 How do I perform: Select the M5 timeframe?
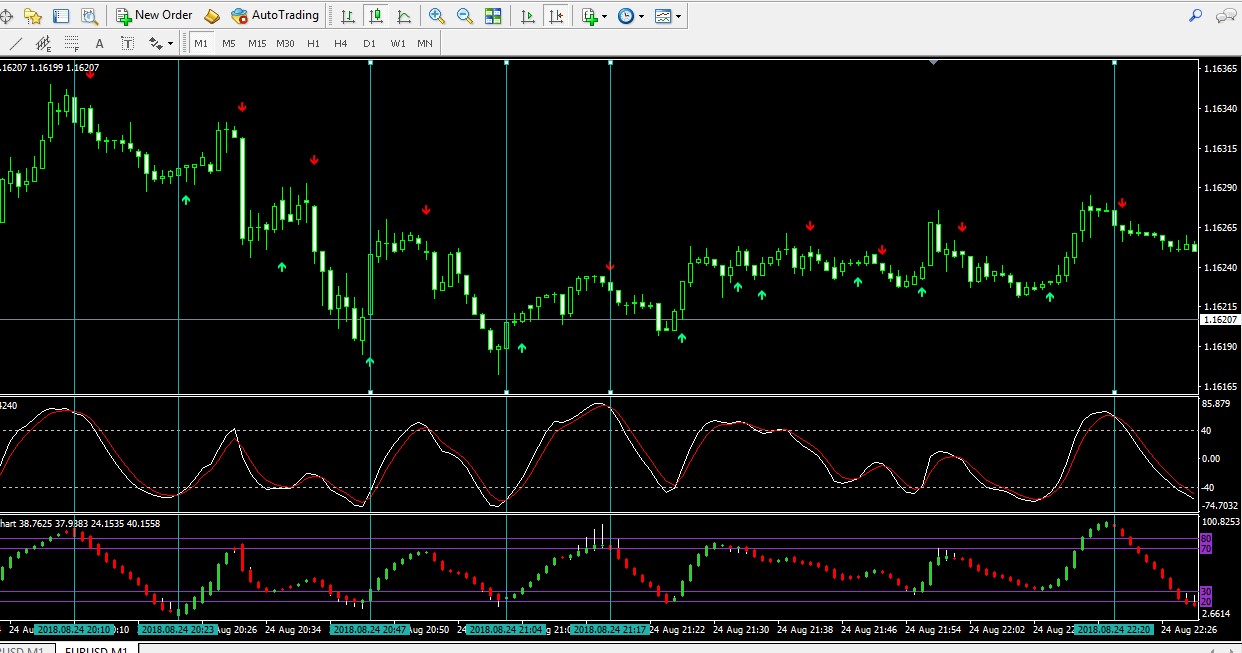(229, 43)
